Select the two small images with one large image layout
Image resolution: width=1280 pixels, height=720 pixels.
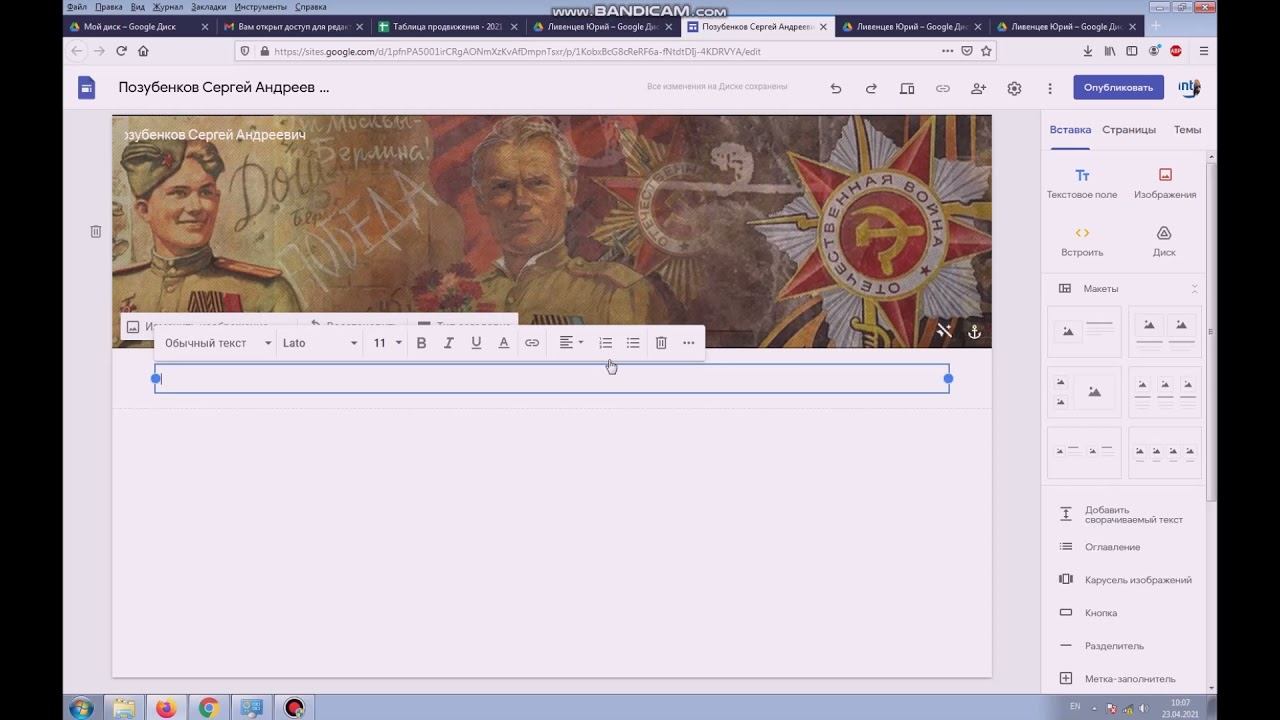(x=1084, y=392)
